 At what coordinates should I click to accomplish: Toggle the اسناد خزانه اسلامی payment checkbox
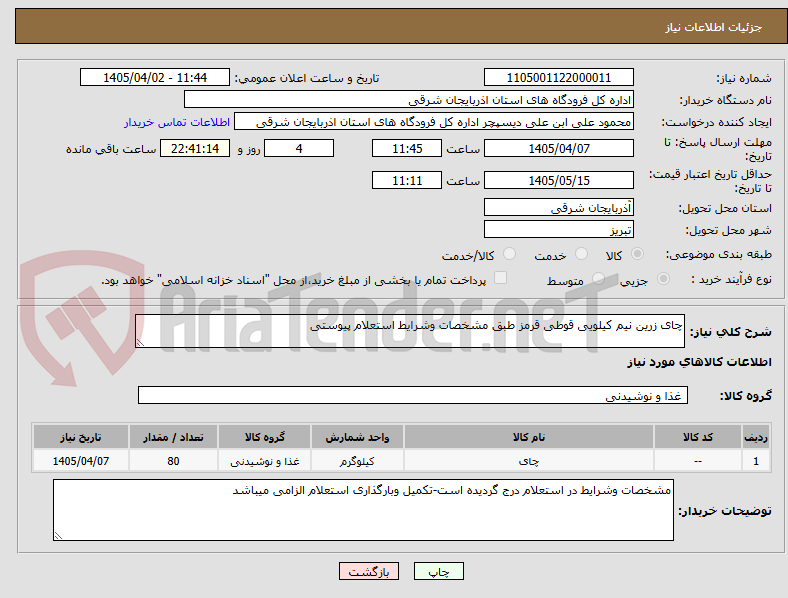tap(501, 278)
